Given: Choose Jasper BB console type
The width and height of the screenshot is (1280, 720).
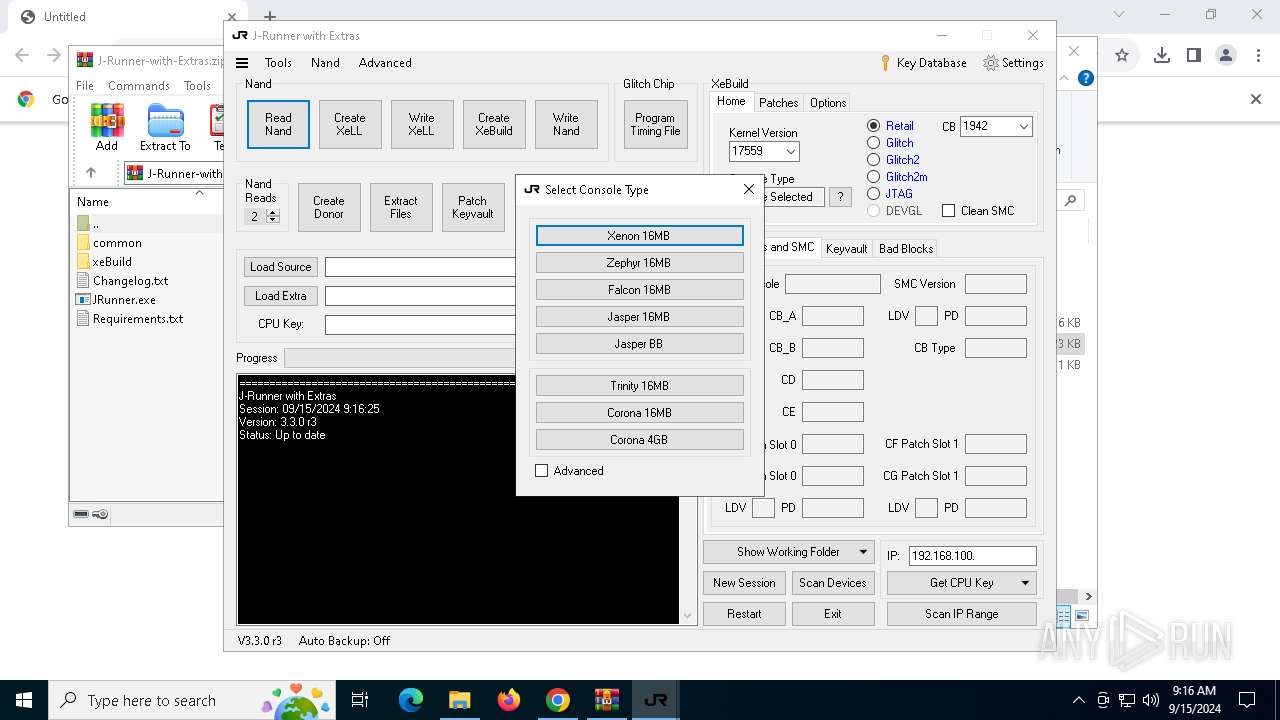Looking at the screenshot, I should [x=639, y=344].
